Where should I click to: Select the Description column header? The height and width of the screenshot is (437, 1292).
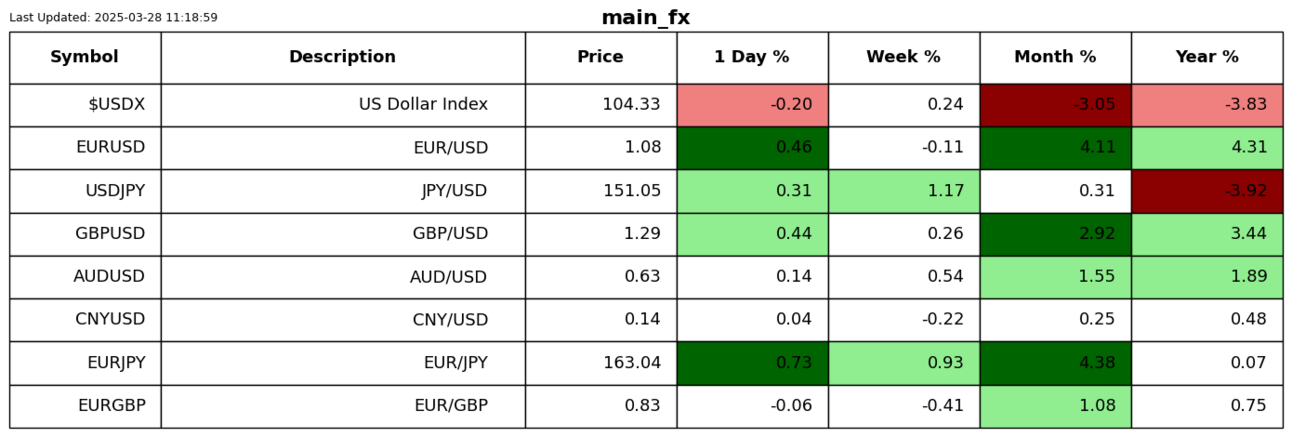(343, 58)
